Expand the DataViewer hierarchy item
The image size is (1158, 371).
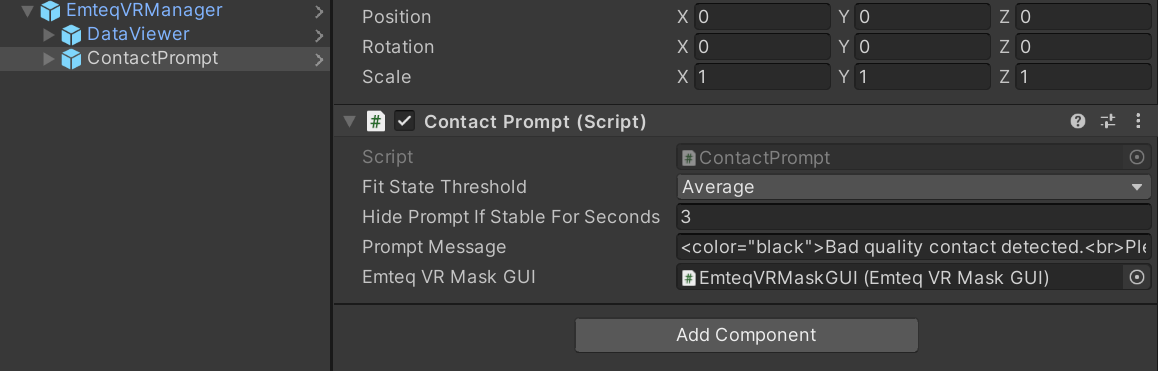49,35
